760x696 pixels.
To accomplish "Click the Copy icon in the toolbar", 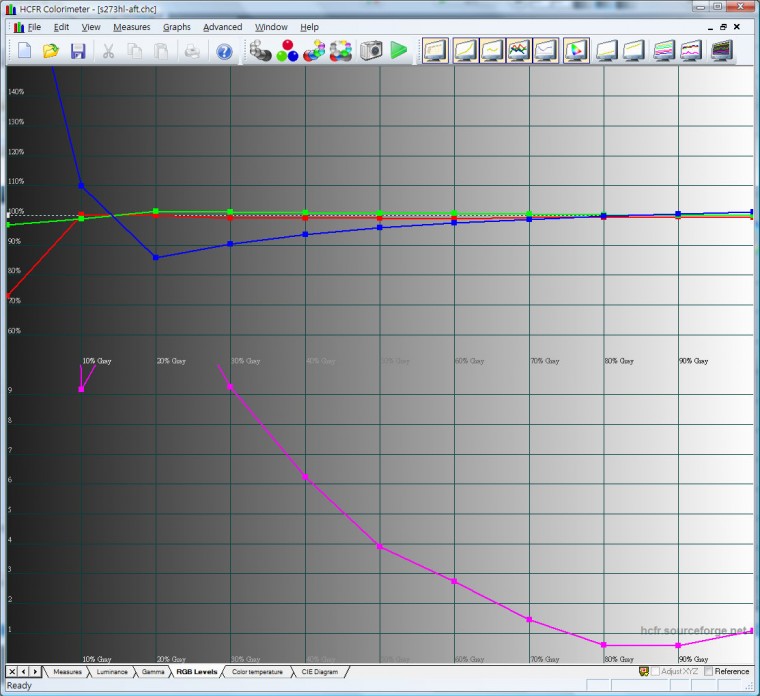I will [134, 51].
